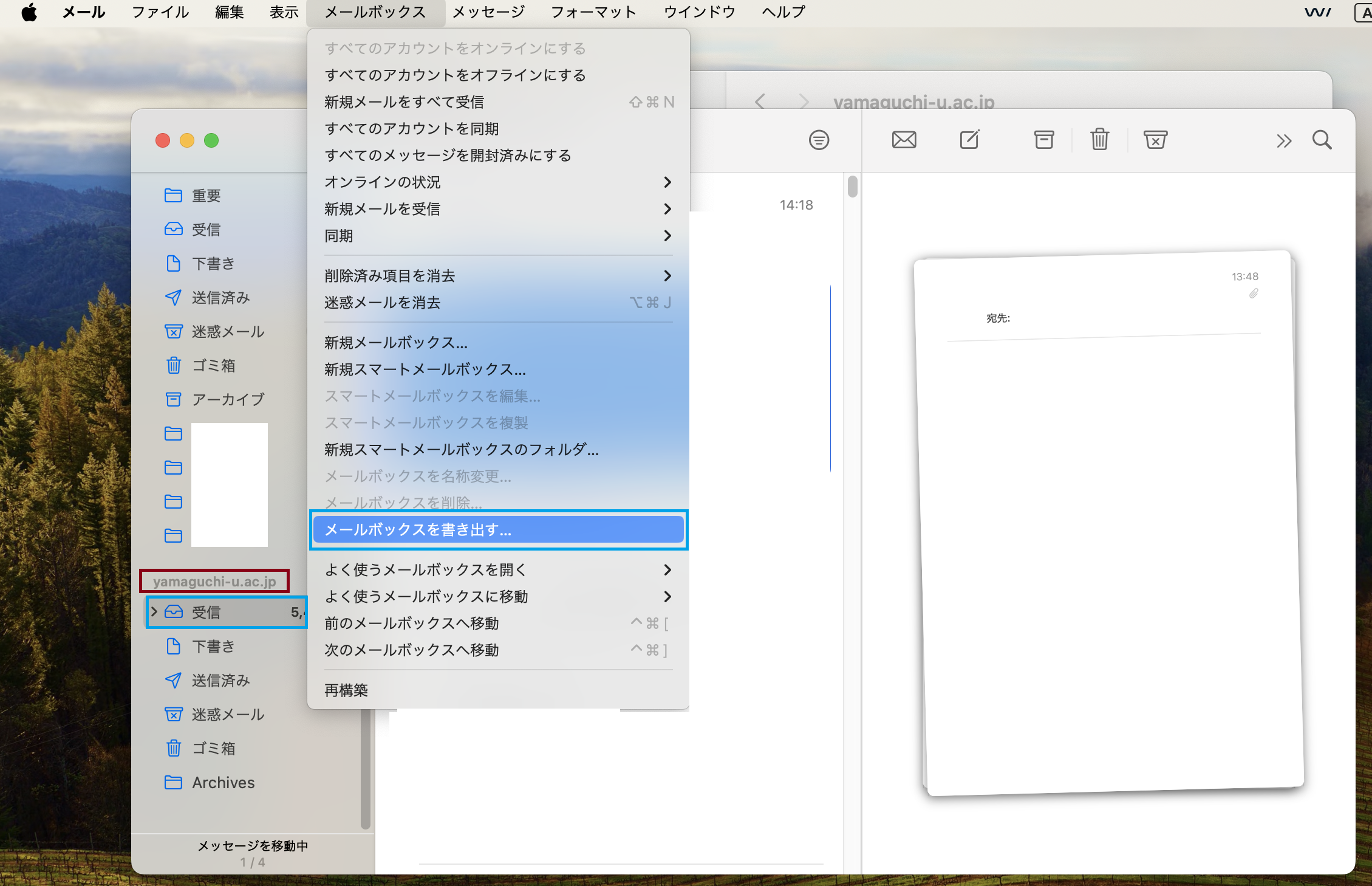Click the input source icon in menu bar
The image size is (1372, 886).
[x=1363, y=12]
